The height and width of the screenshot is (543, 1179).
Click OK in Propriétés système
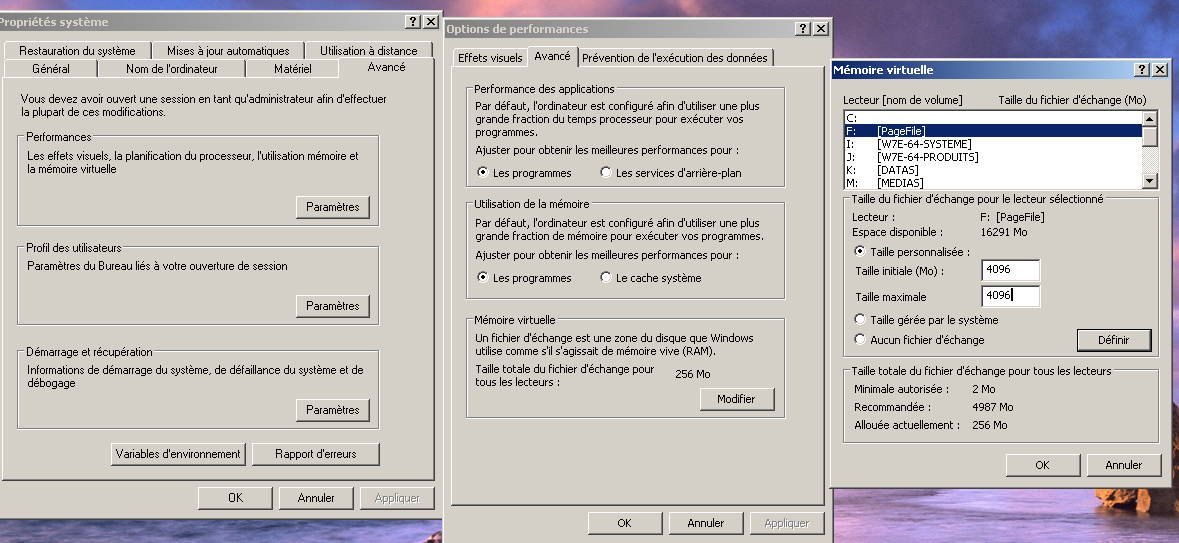tap(235, 497)
